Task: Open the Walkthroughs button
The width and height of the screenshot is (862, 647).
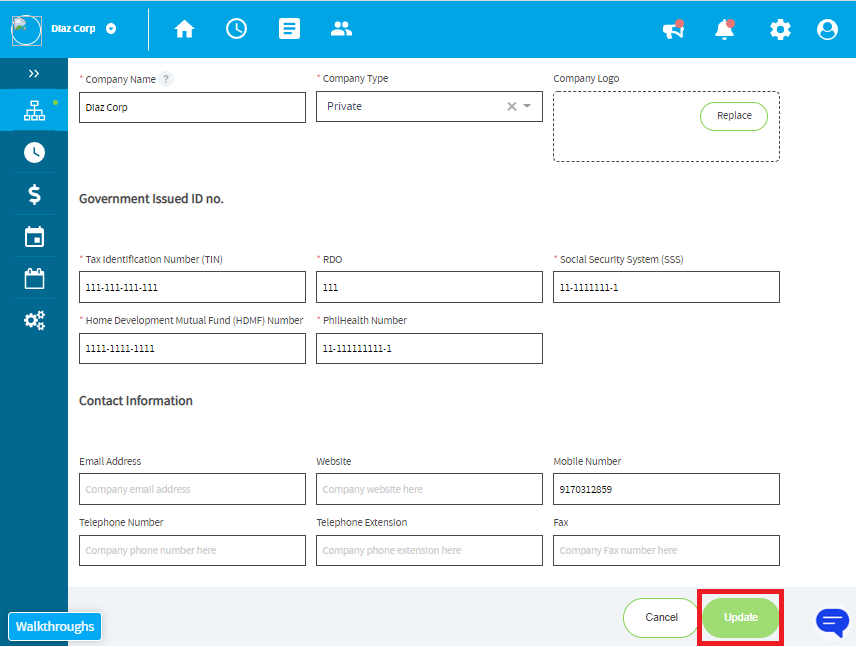Action: pyautogui.click(x=55, y=627)
